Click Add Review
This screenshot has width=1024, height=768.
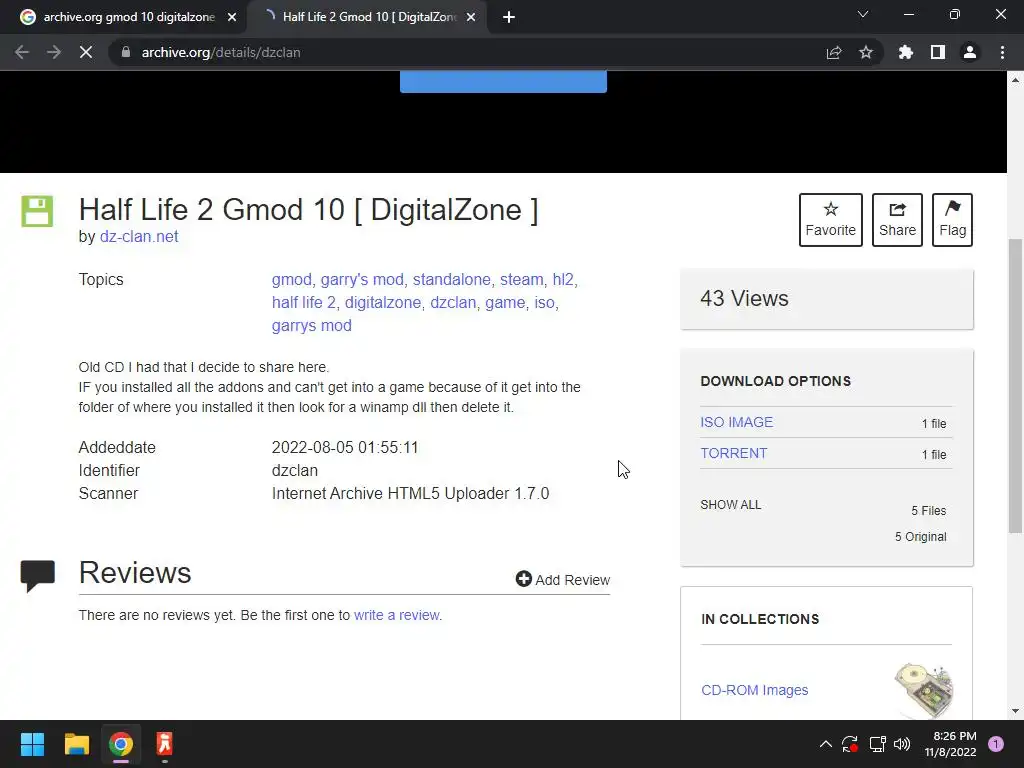[x=563, y=579]
